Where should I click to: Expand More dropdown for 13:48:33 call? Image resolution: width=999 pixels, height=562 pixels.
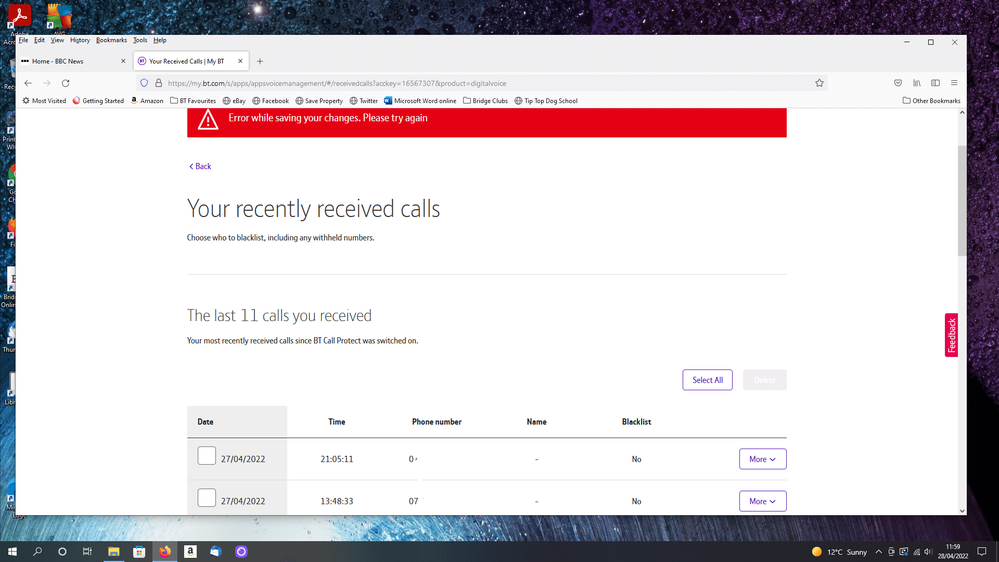(x=762, y=501)
